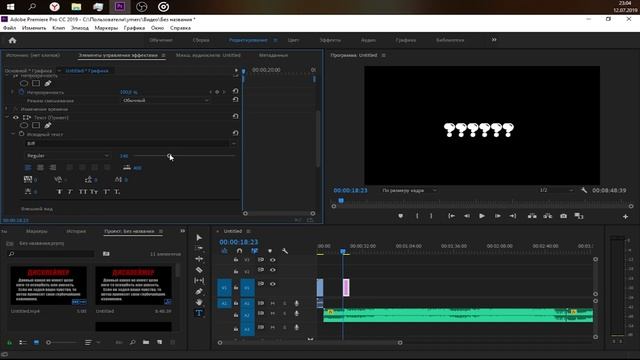Enable voice-over record on A1

[296, 303]
